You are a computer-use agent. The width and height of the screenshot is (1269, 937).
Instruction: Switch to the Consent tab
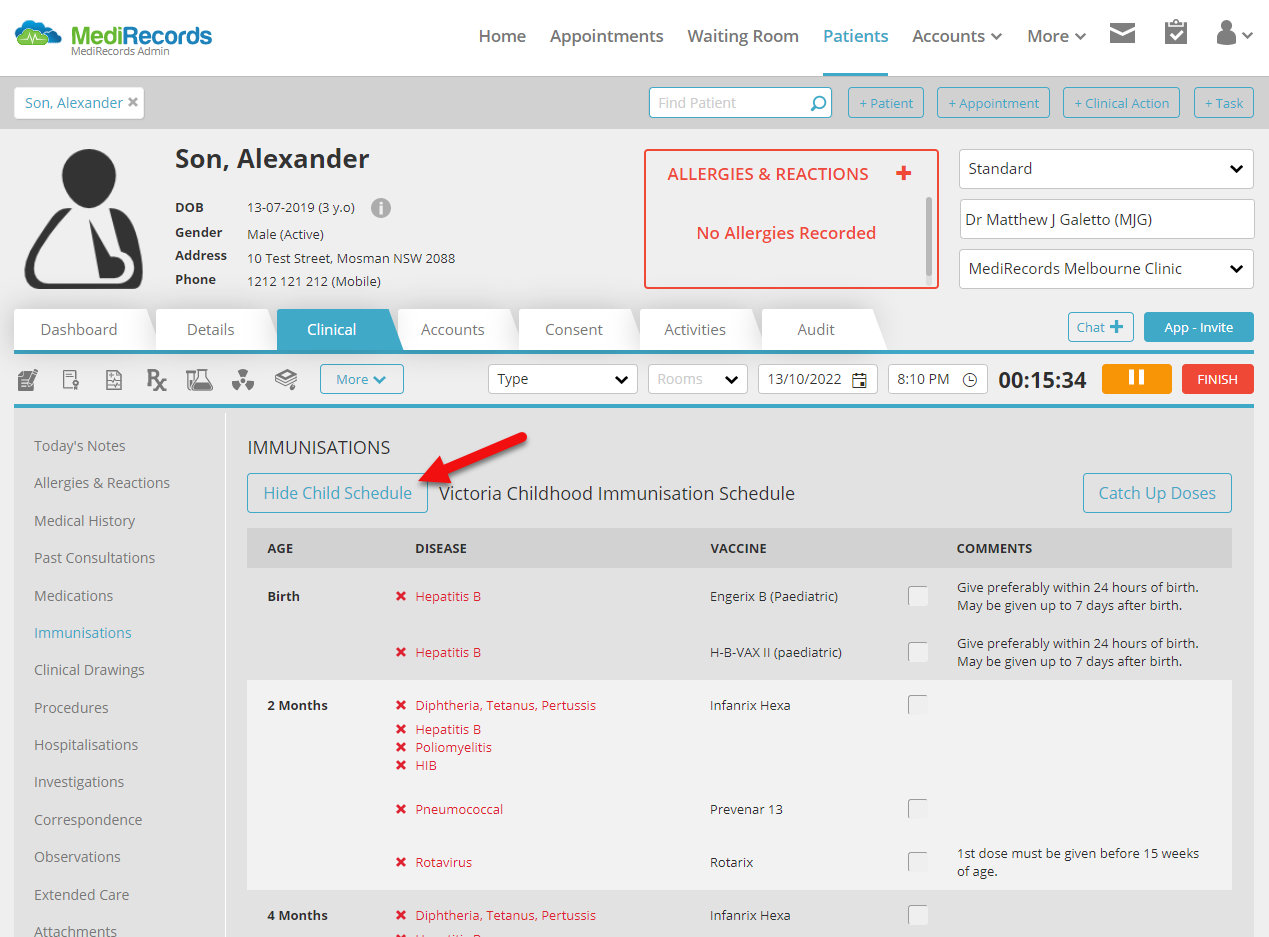(x=574, y=329)
